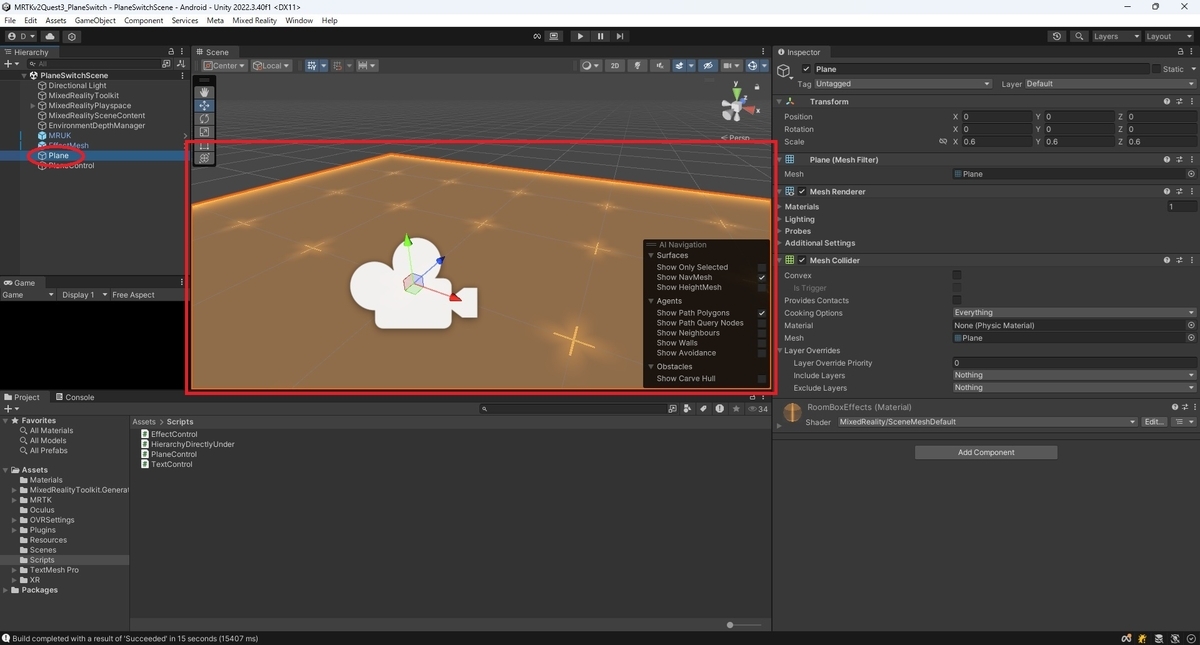The image size is (1200, 645).
Task: Click the scene orientation gizmo
Action: [x=737, y=107]
